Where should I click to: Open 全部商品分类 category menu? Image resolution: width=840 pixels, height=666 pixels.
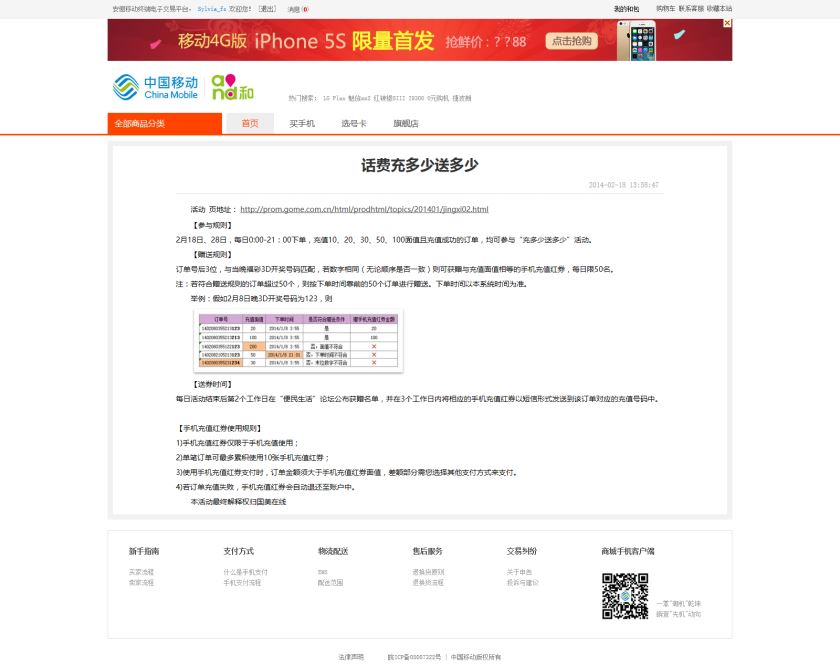click(164, 123)
